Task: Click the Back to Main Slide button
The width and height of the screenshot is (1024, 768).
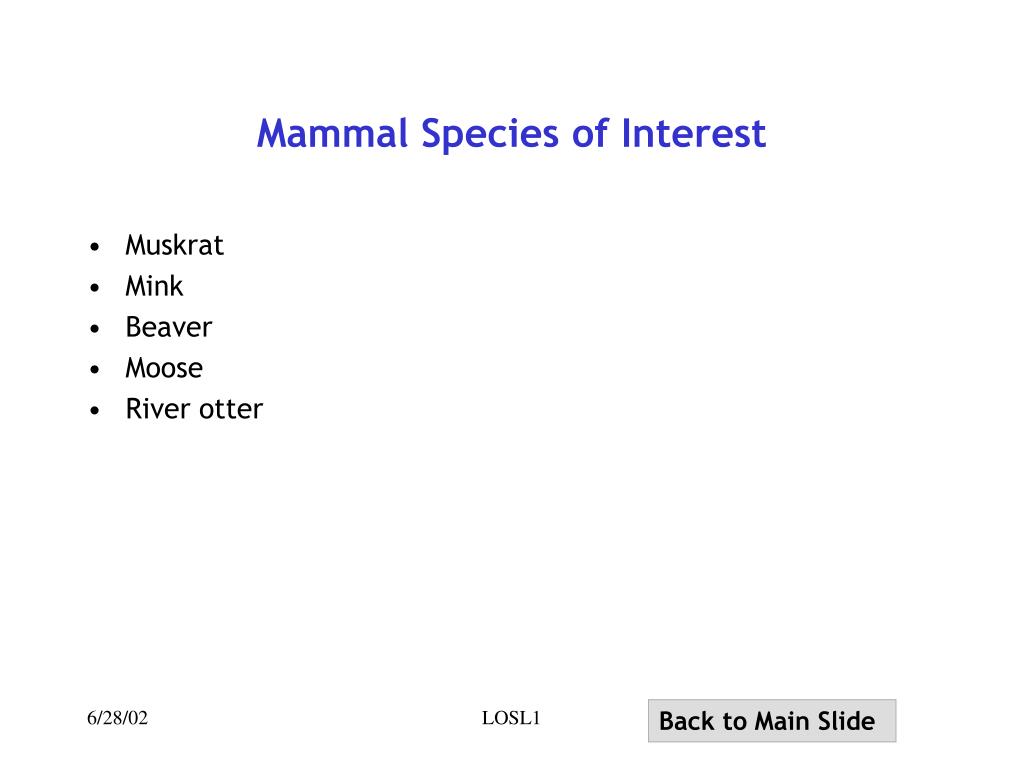Action: tap(771, 720)
